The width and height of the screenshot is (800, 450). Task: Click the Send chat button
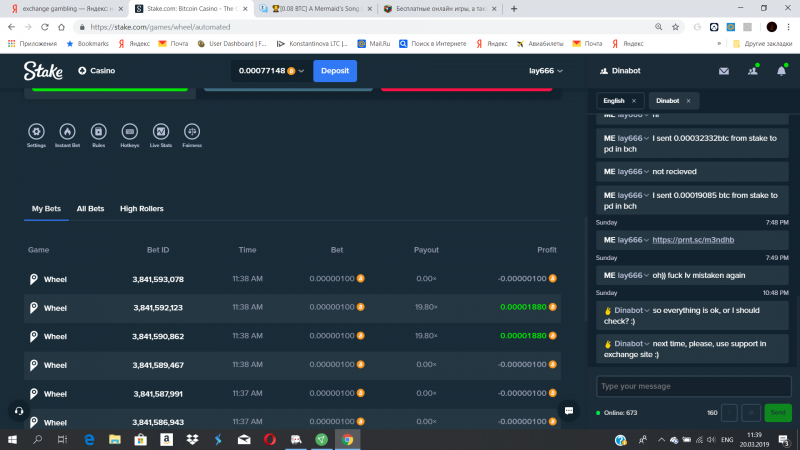click(778, 413)
